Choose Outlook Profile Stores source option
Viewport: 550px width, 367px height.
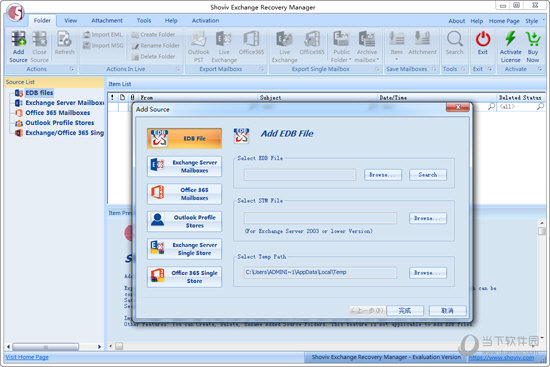(x=185, y=221)
